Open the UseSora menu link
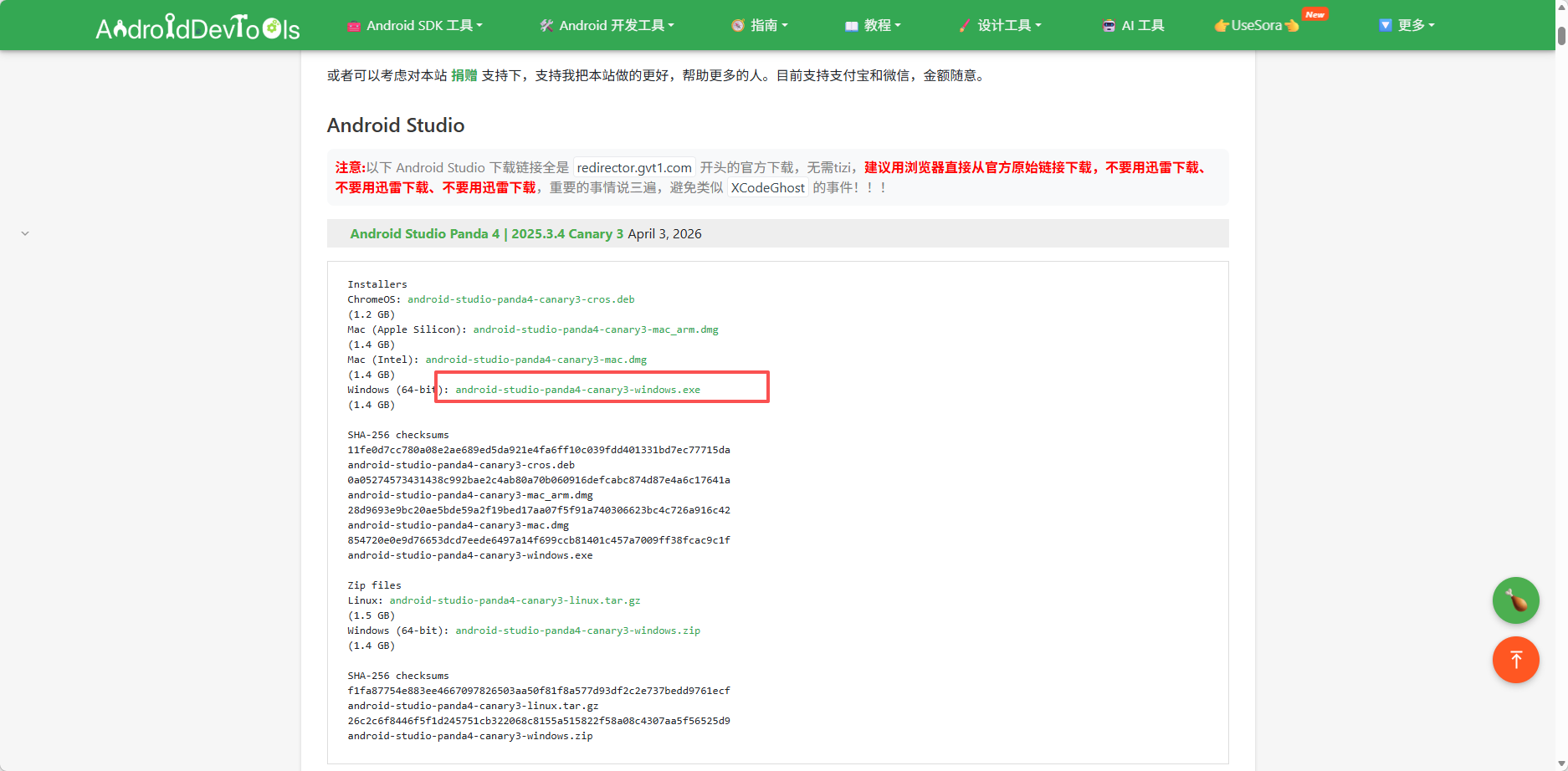 click(1257, 26)
